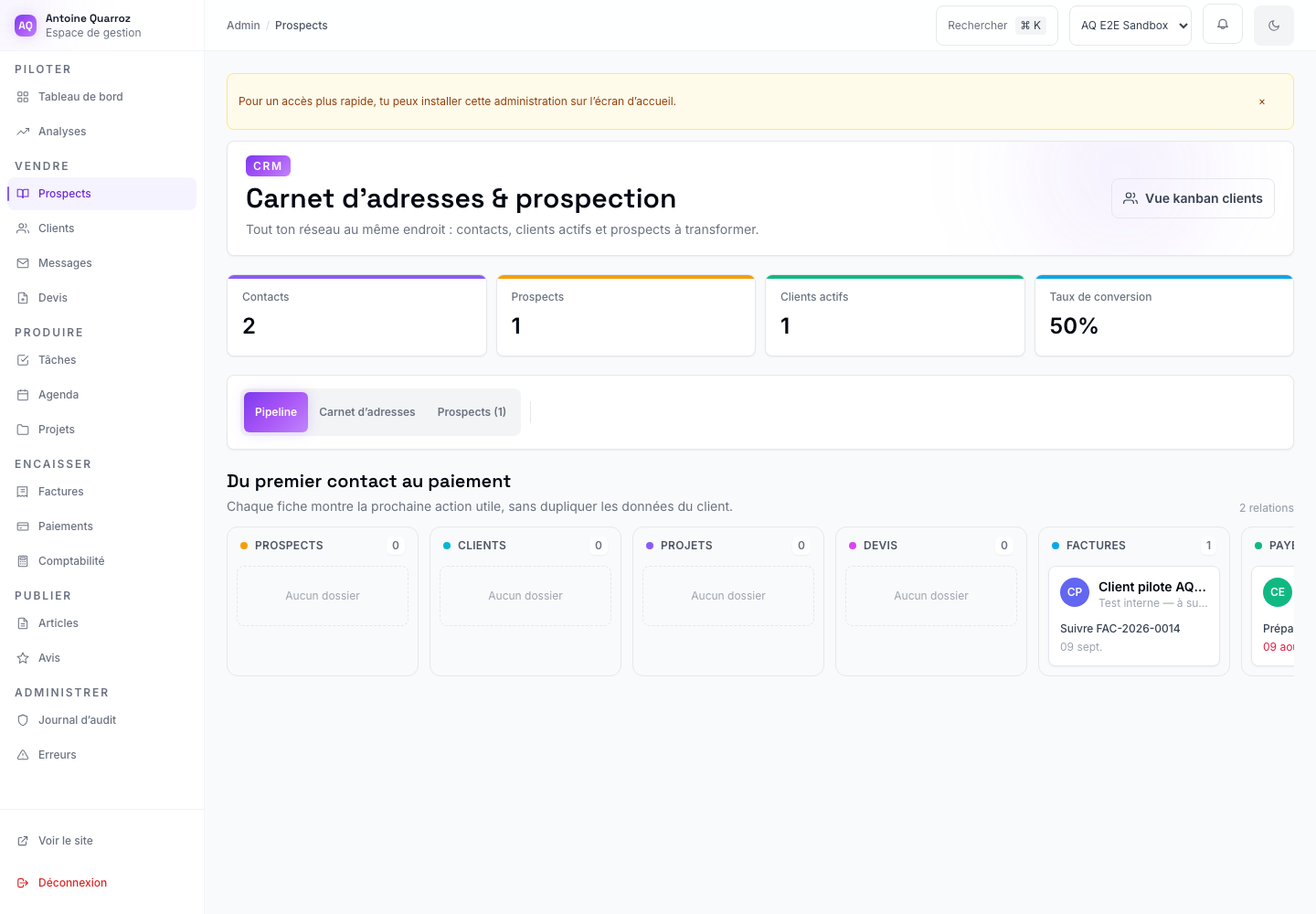Switch to the Prospects (1) tab
This screenshot has height=914, width=1316.
(472, 412)
